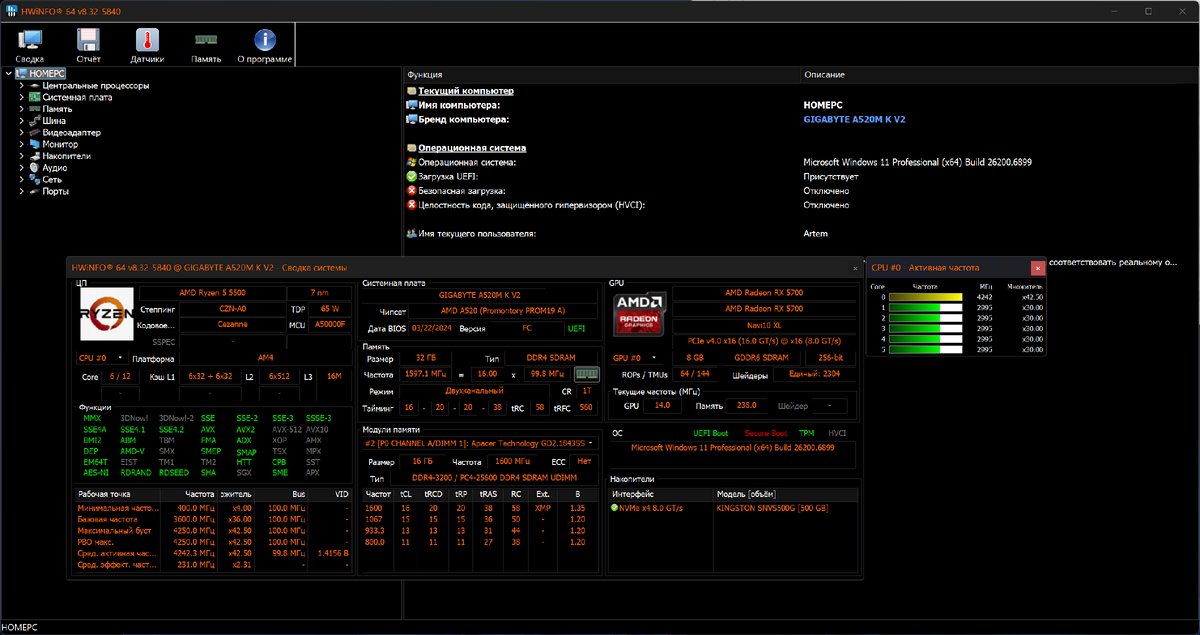Expand the Видеоадаптер tree node
This screenshot has width=1200, height=635.
21,133
